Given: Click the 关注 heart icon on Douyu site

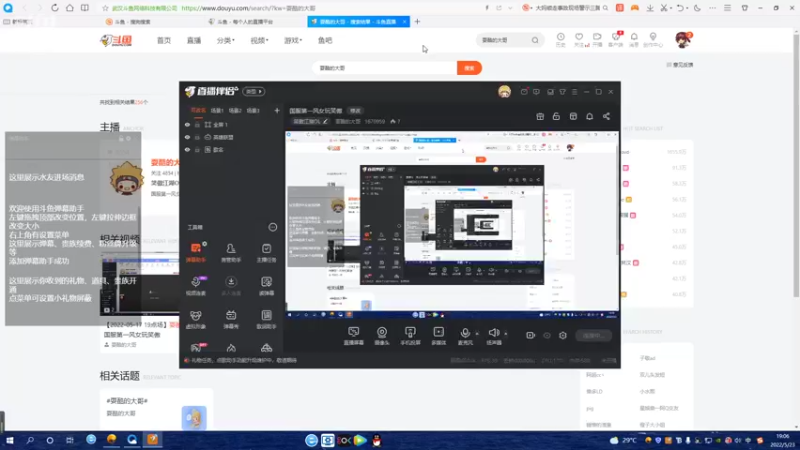Looking at the screenshot, I should [x=579, y=40].
